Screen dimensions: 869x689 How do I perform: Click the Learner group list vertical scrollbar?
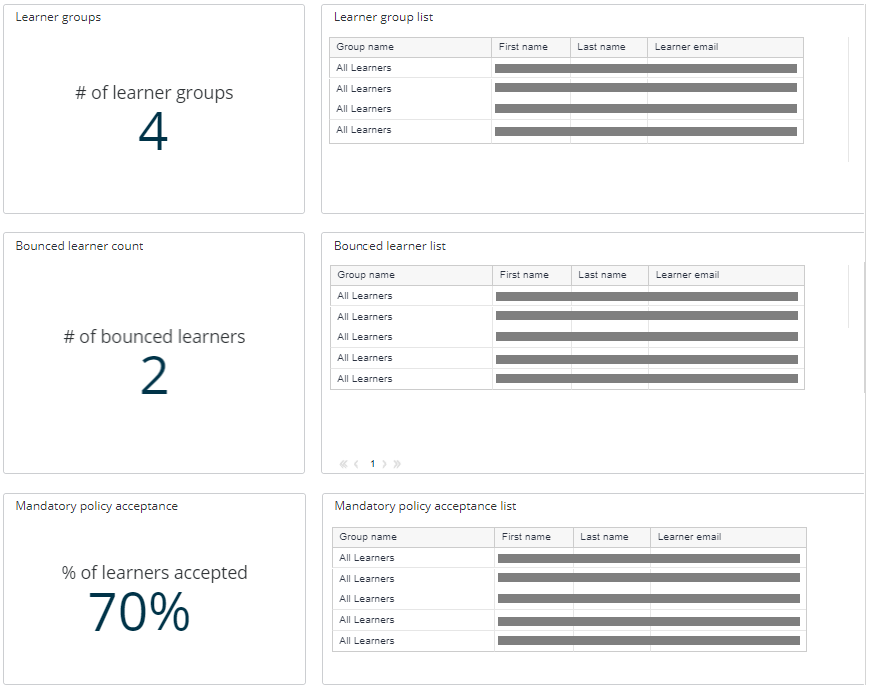coord(848,100)
